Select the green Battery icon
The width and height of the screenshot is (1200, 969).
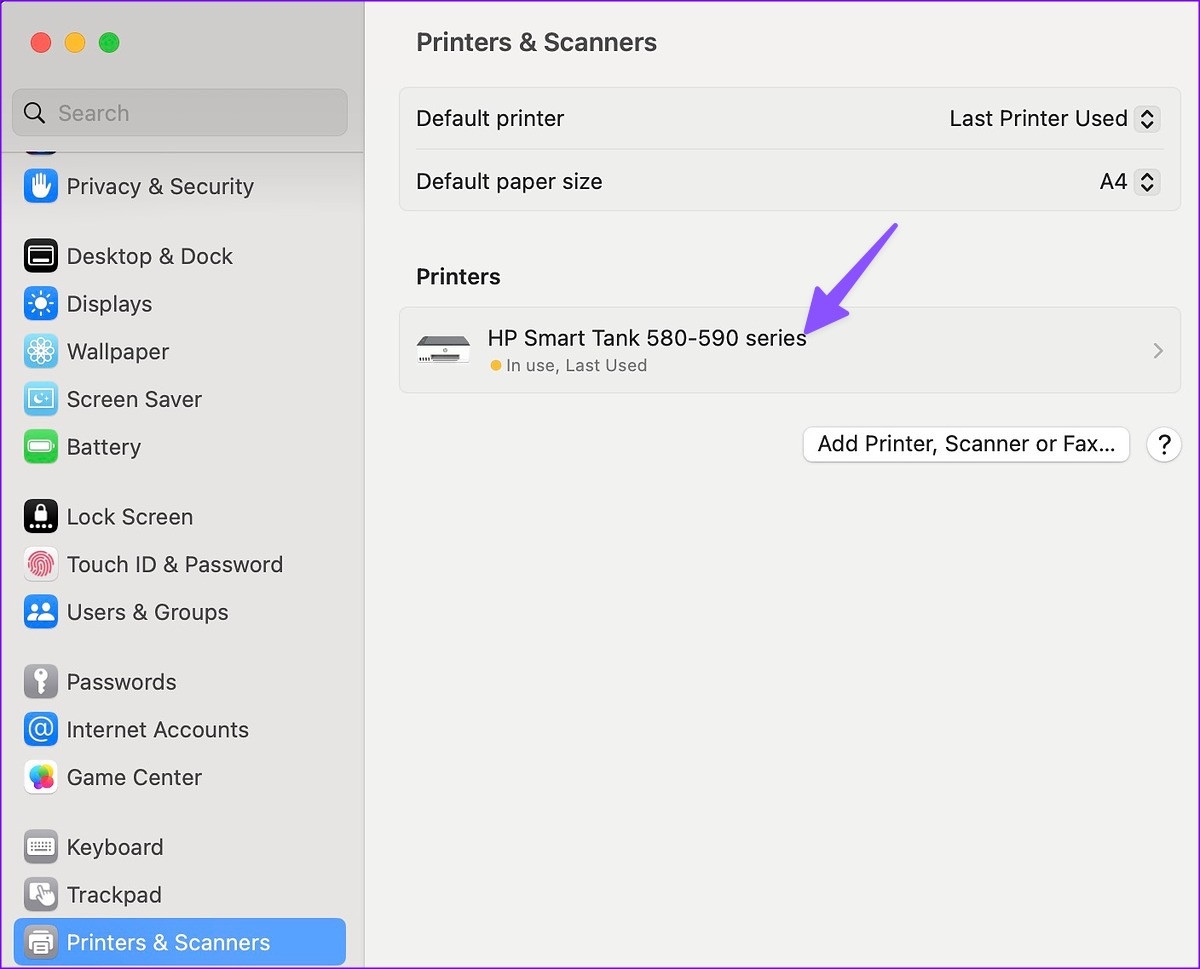41,447
